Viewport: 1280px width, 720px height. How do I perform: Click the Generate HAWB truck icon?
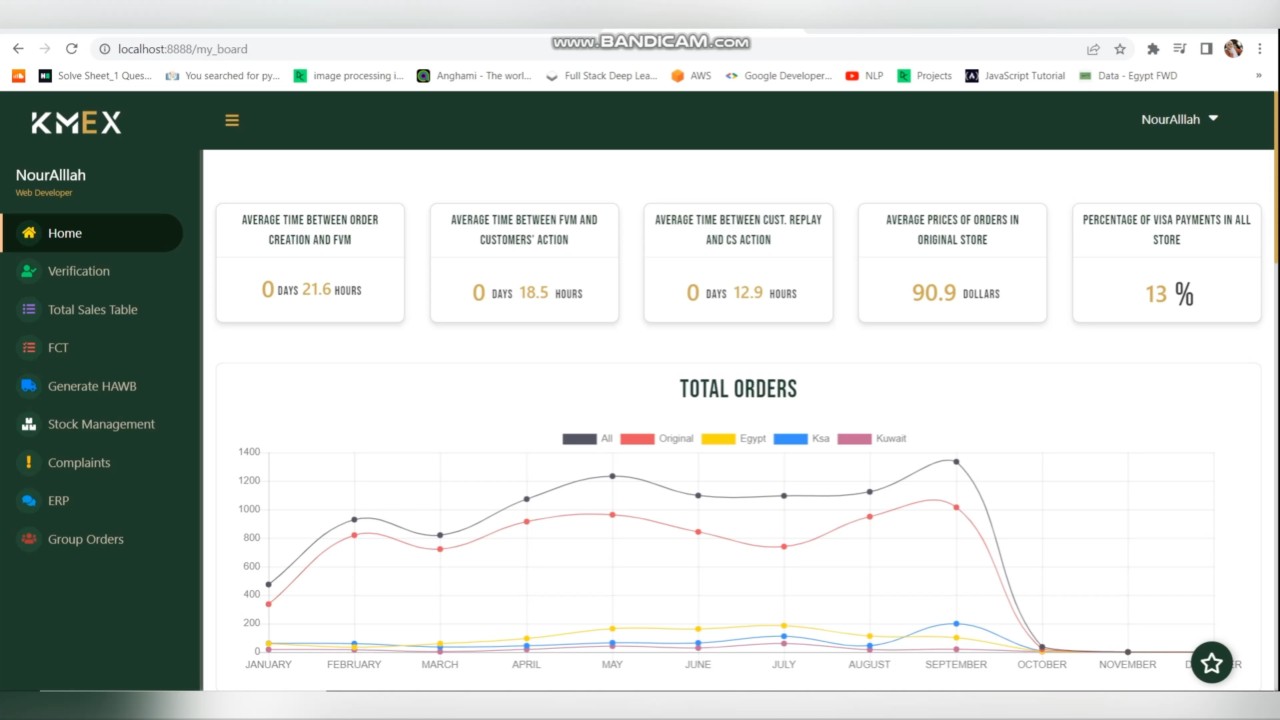click(x=29, y=386)
